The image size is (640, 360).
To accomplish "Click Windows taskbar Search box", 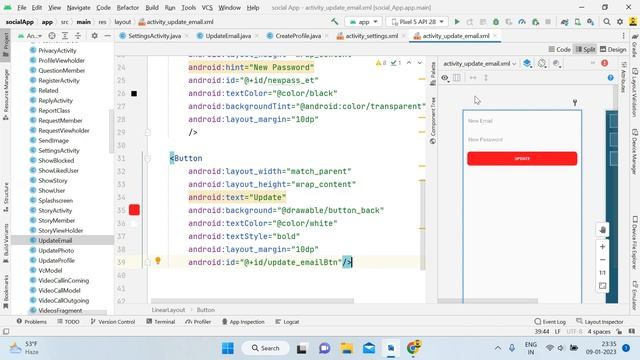I will 265,348.
